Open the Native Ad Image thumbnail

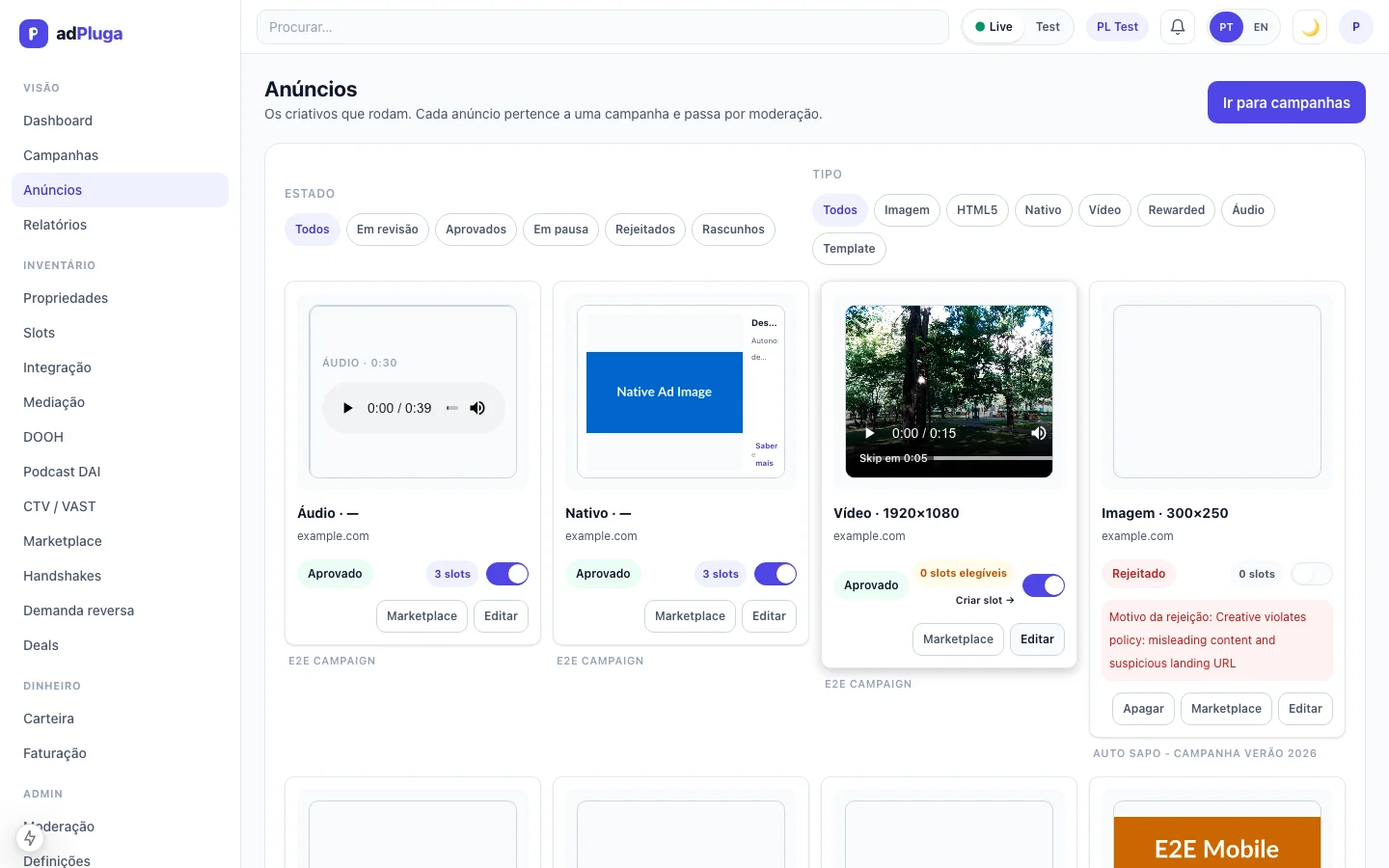coord(665,392)
